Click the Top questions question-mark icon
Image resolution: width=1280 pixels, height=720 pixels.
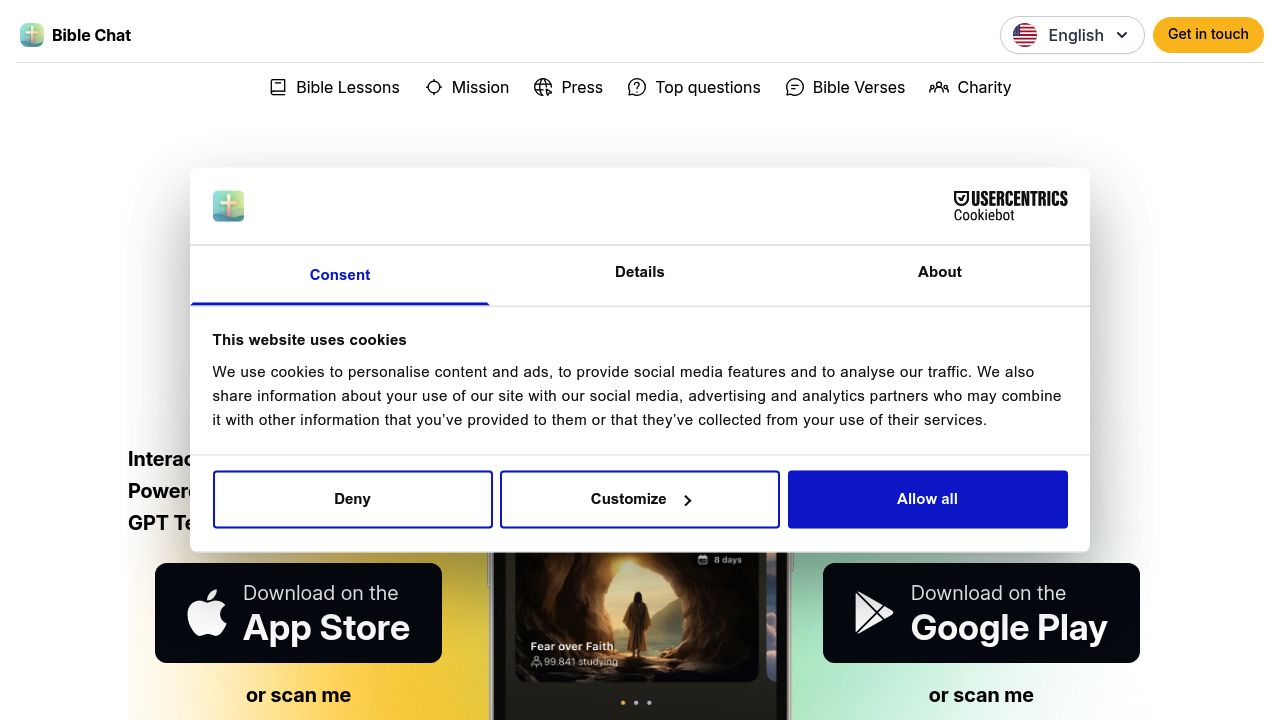click(637, 87)
